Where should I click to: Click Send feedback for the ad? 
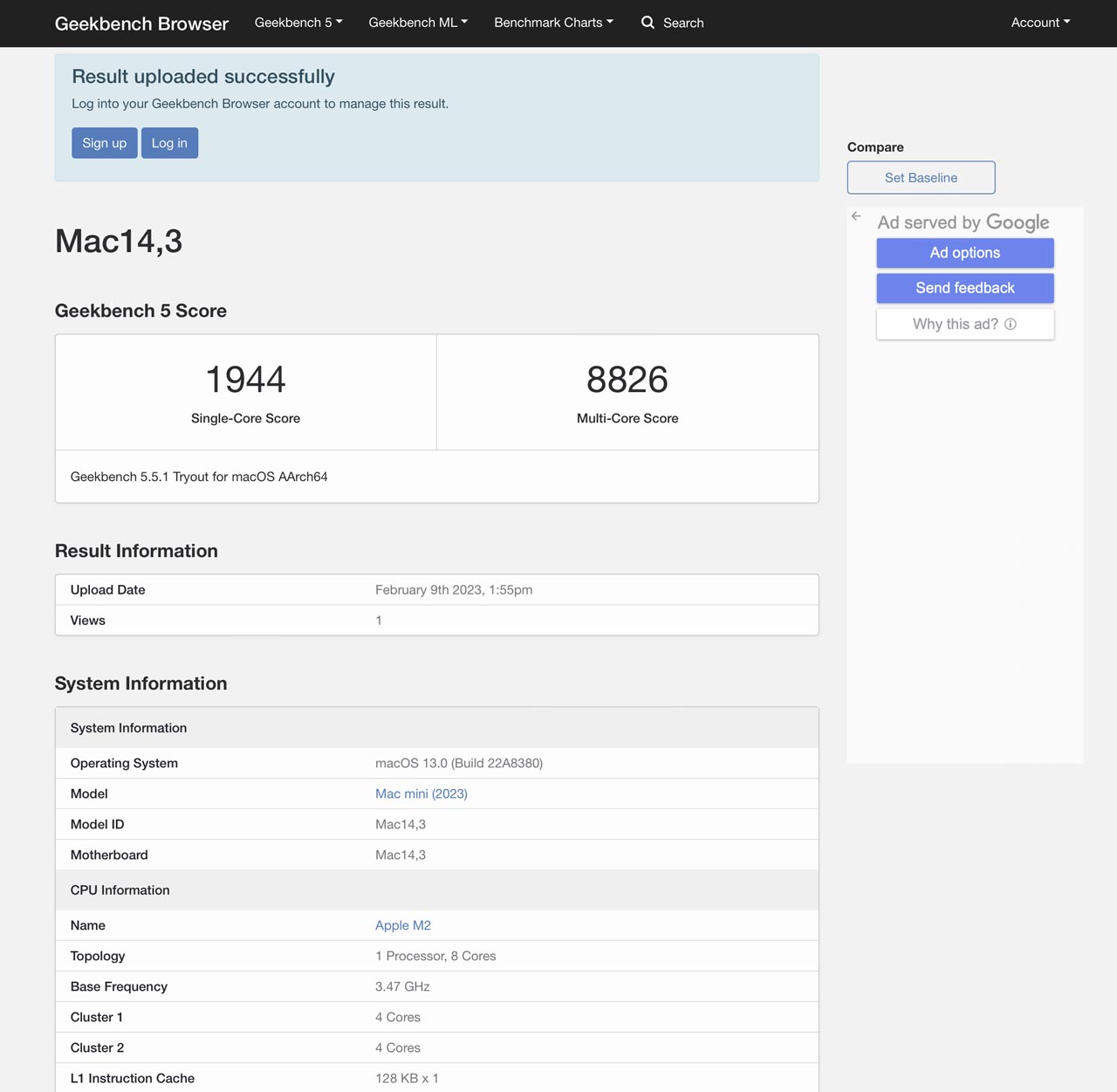coord(965,288)
